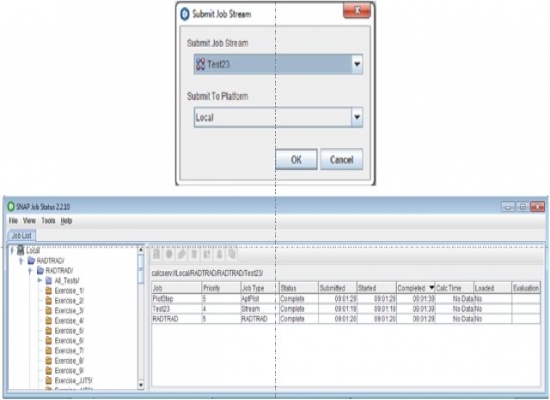Select the PlotStep job row
Image resolution: width=550 pixels, height=400 pixels.
click(346, 299)
